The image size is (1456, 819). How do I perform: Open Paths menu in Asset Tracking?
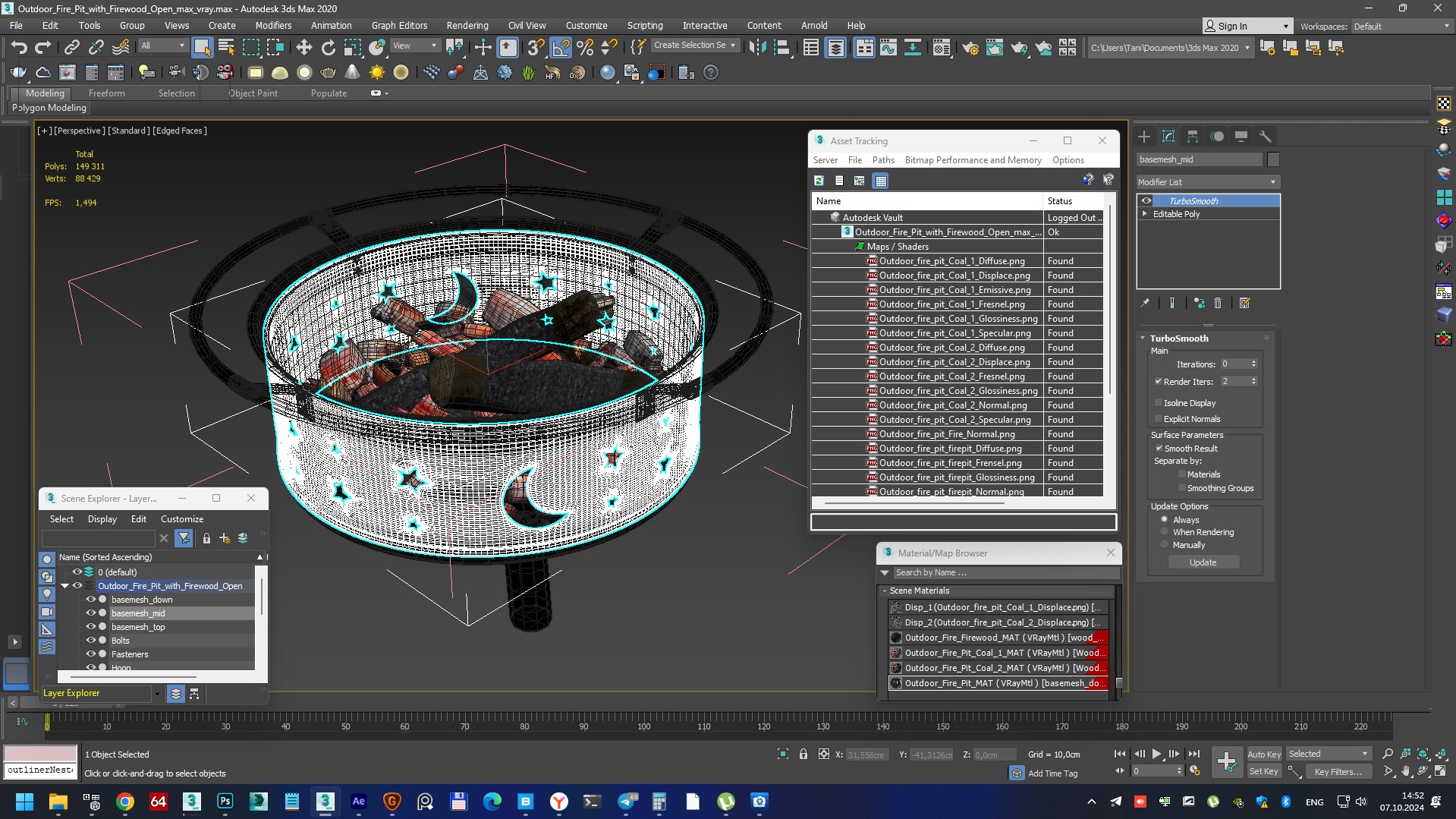click(x=882, y=160)
